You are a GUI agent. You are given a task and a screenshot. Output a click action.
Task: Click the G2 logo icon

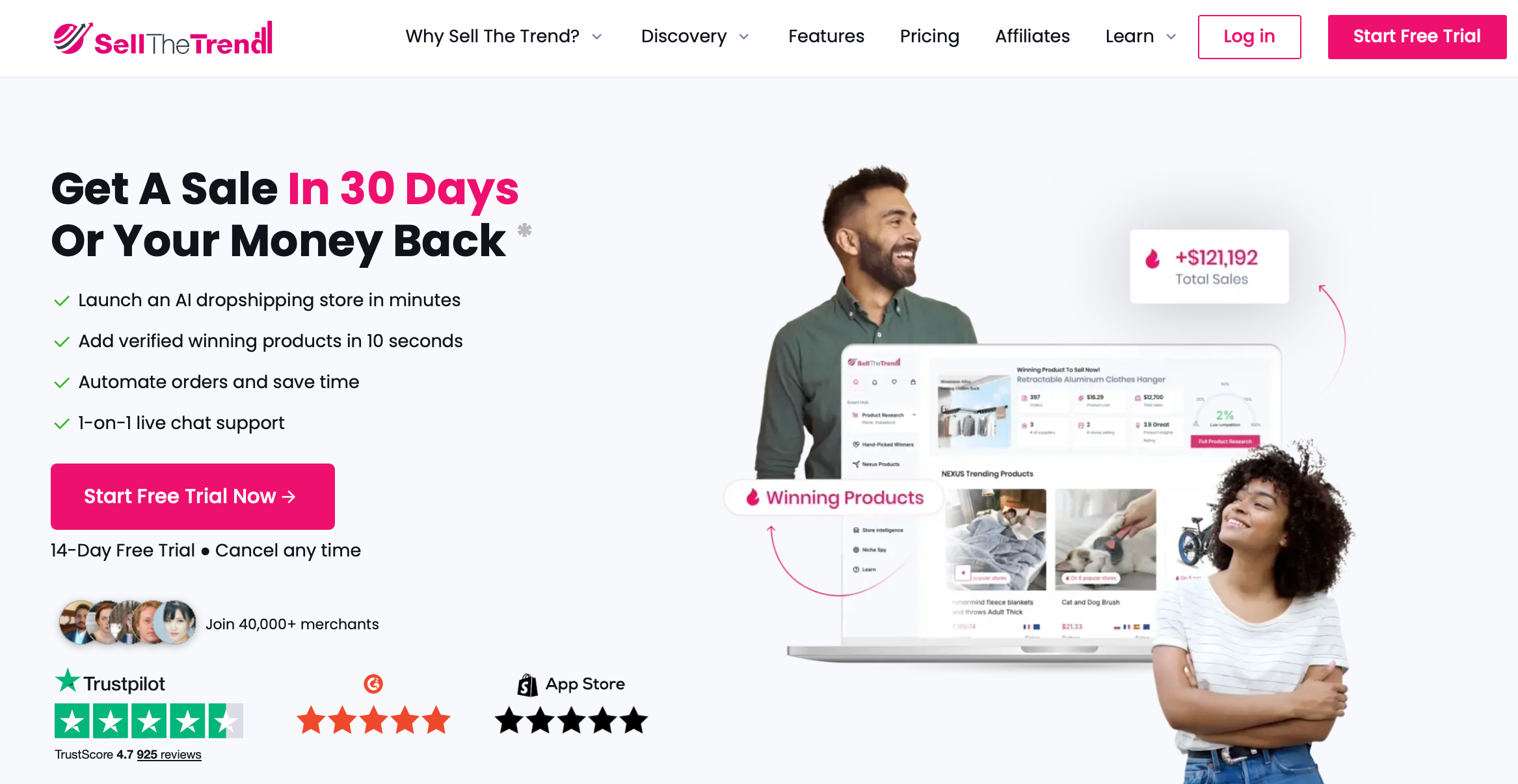[x=373, y=684]
